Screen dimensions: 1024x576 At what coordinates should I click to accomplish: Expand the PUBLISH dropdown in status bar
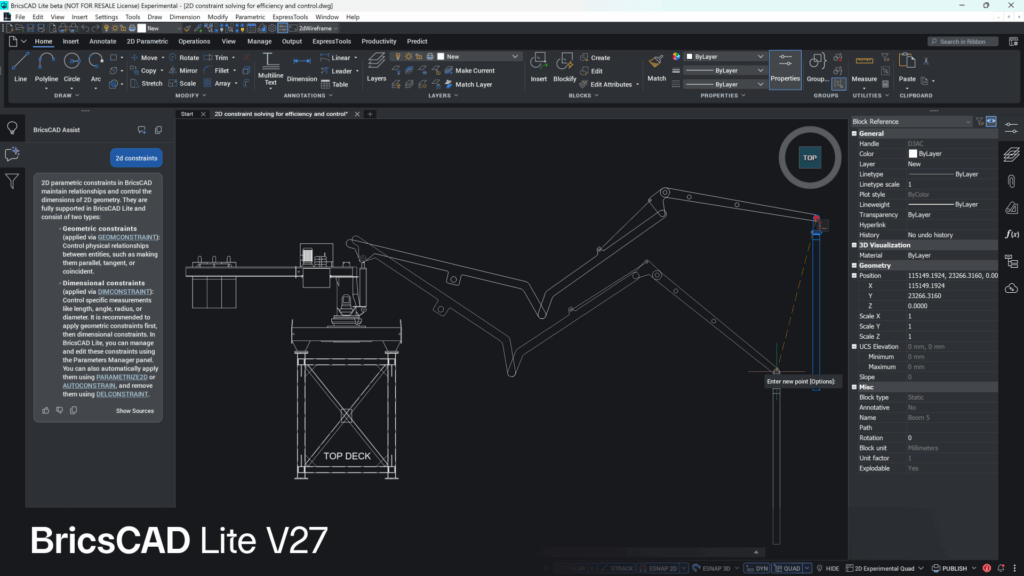tap(974, 568)
